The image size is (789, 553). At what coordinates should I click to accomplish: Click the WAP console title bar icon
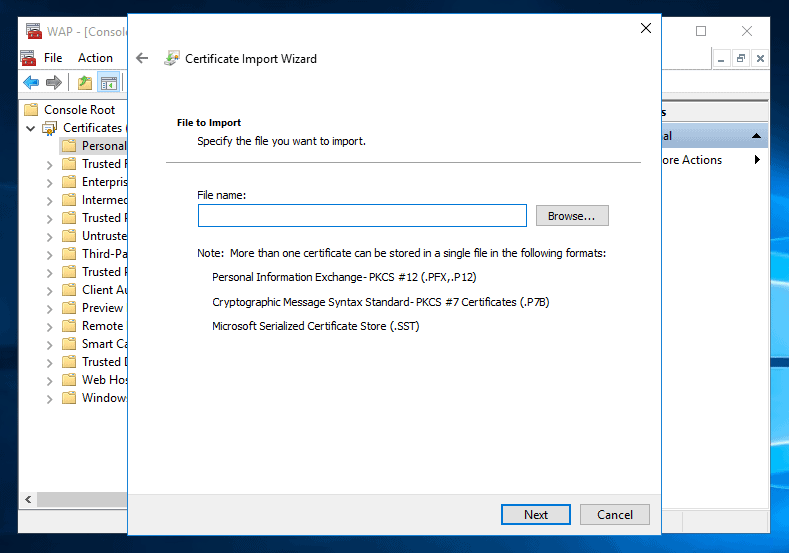click(x=34, y=31)
